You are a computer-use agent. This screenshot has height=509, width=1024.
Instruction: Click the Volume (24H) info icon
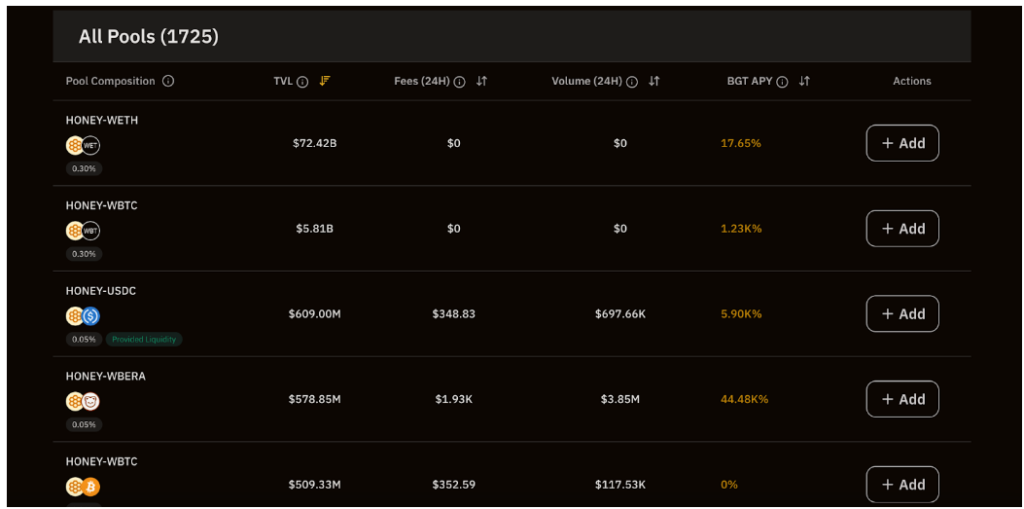click(632, 82)
